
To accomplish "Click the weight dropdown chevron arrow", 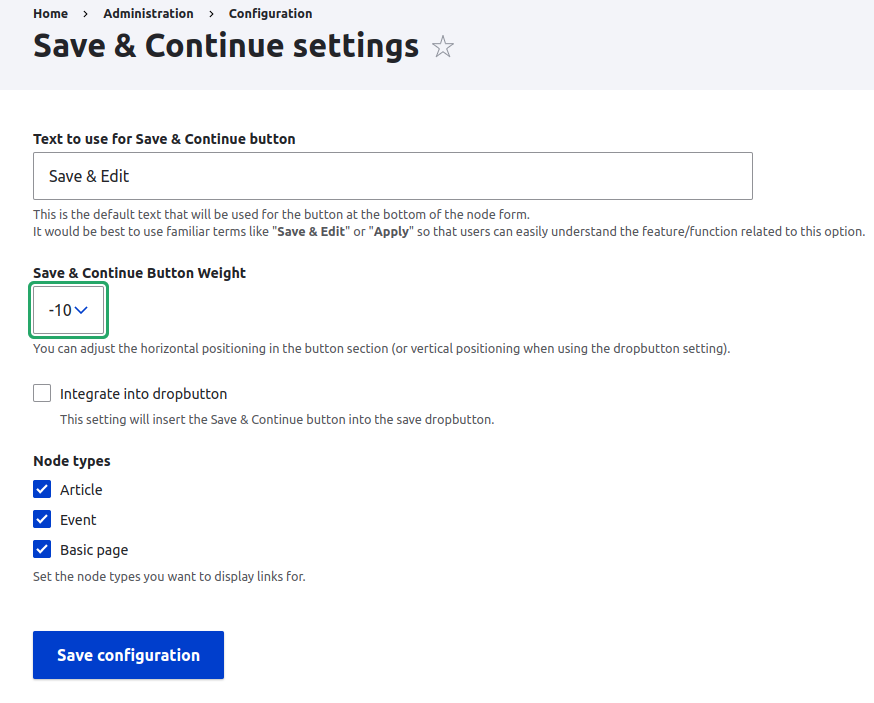I will (82, 310).
